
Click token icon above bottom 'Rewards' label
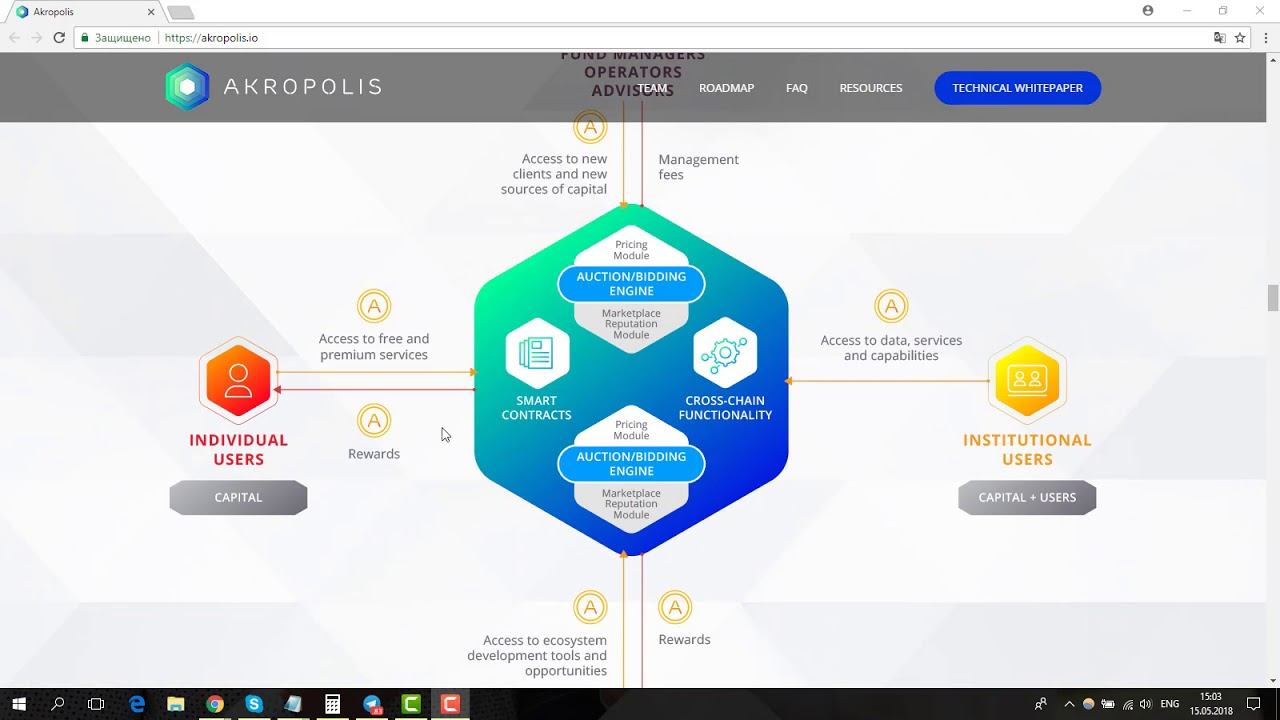(x=675, y=607)
